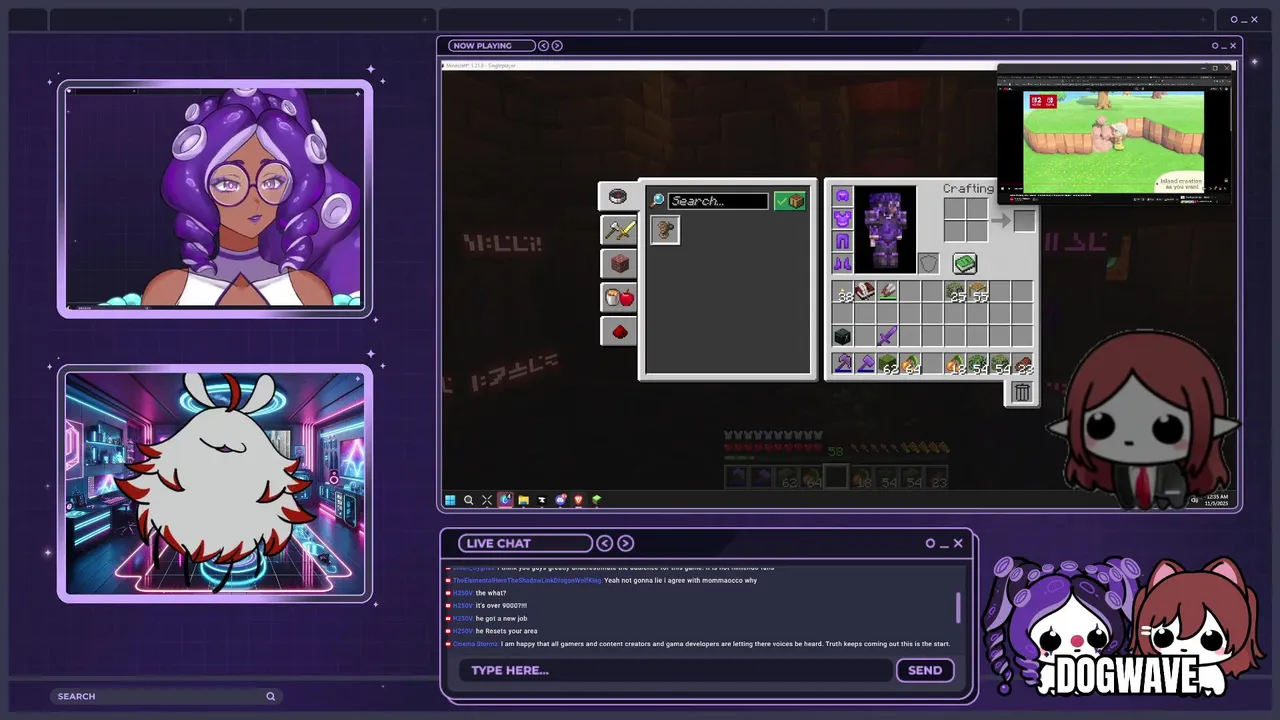1280x720 pixels.
Task: Click the Animal Crossing video in small window
Action: [1113, 142]
